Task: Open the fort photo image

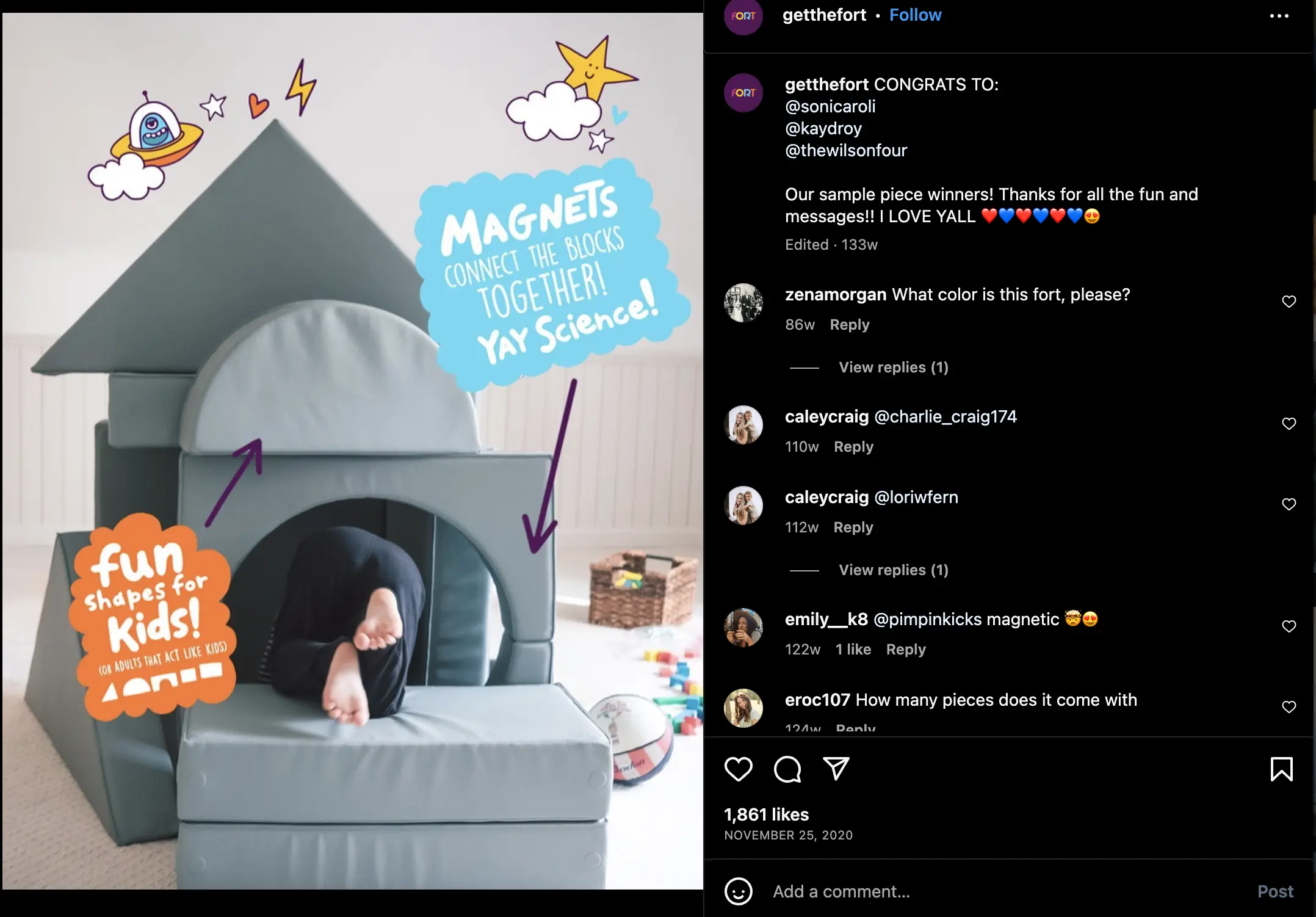Action: [353, 451]
